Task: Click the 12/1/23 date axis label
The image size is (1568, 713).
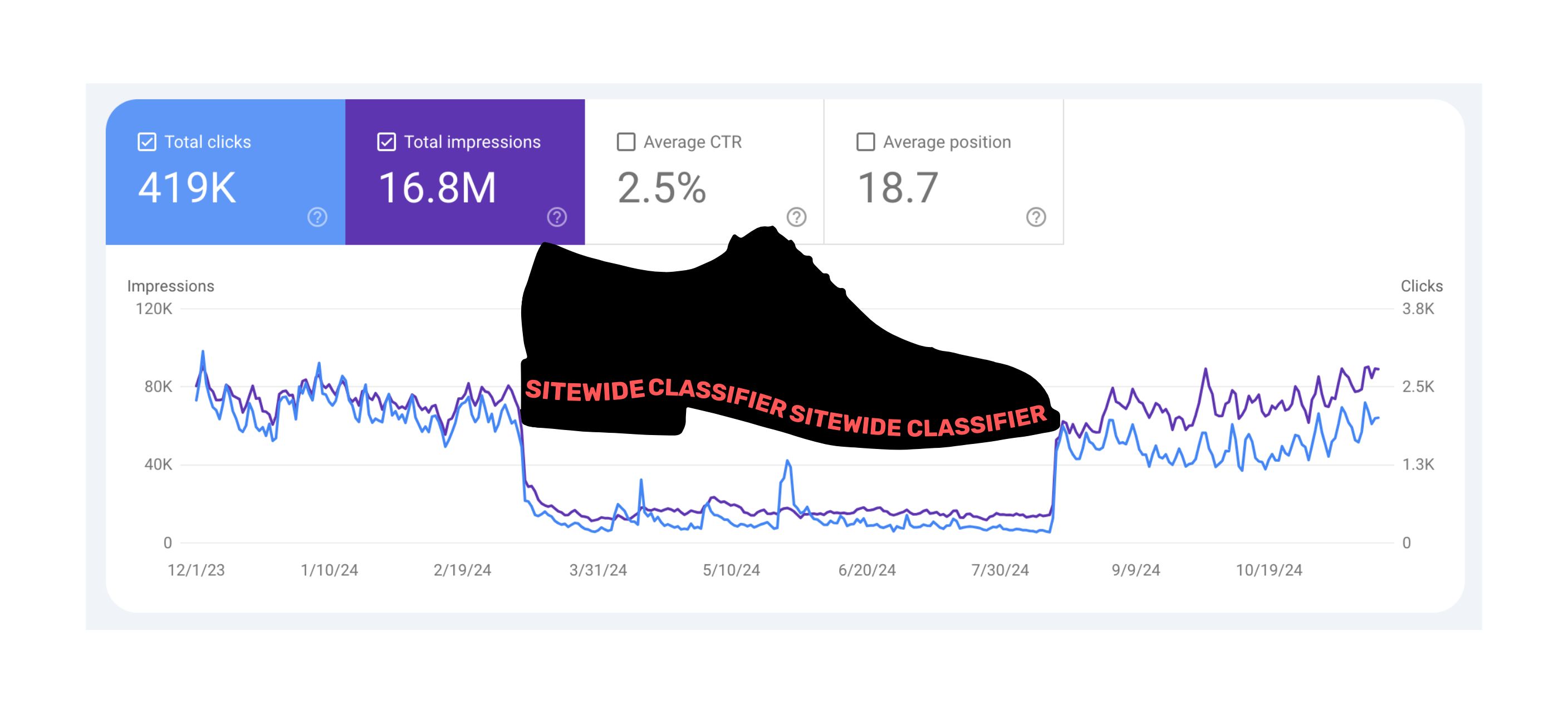Action: tap(196, 570)
